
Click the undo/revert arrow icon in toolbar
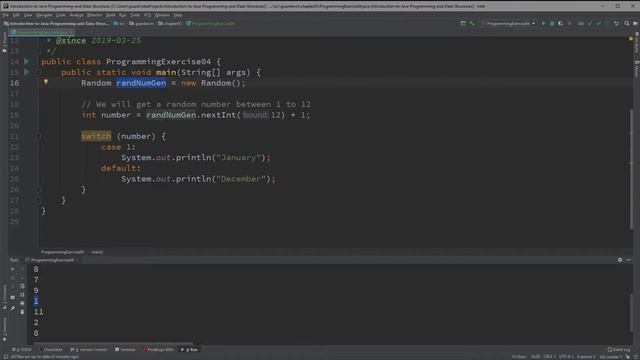(616, 24)
